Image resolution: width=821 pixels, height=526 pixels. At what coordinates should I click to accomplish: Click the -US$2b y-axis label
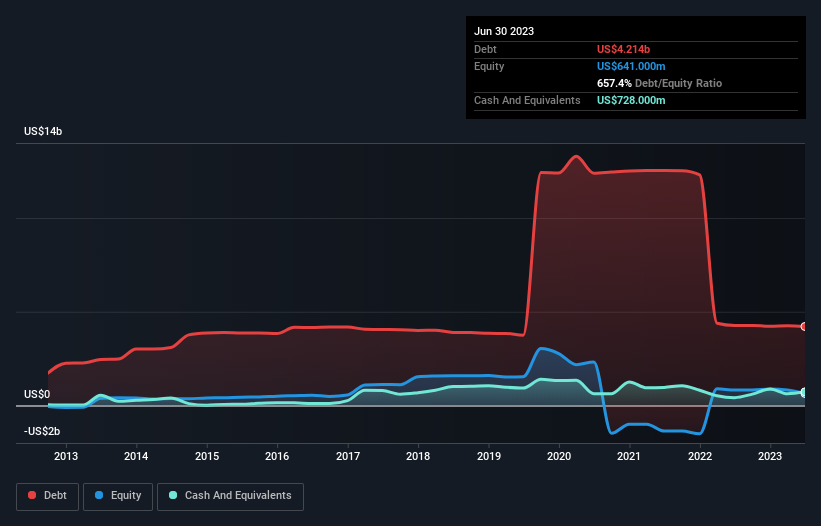tap(42, 431)
